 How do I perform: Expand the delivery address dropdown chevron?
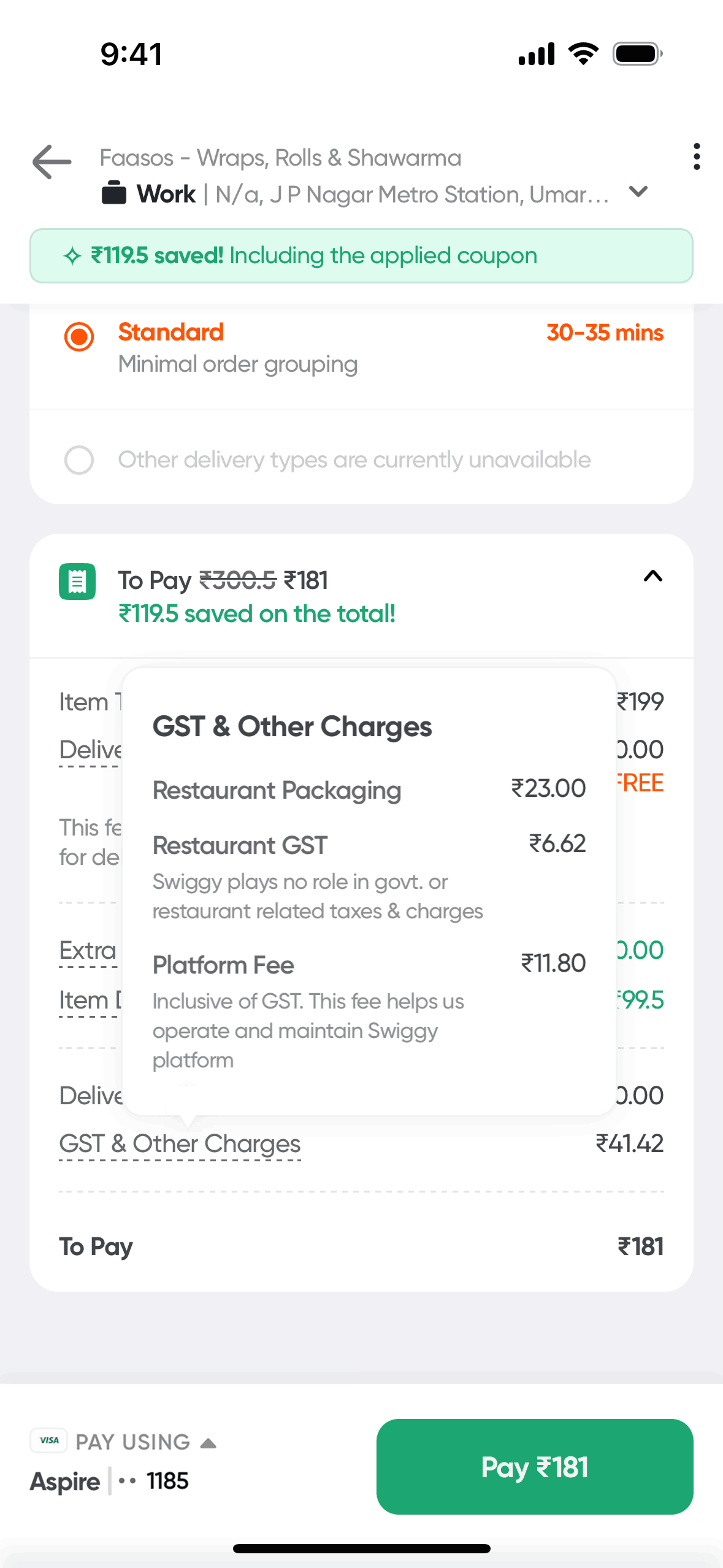click(x=638, y=193)
